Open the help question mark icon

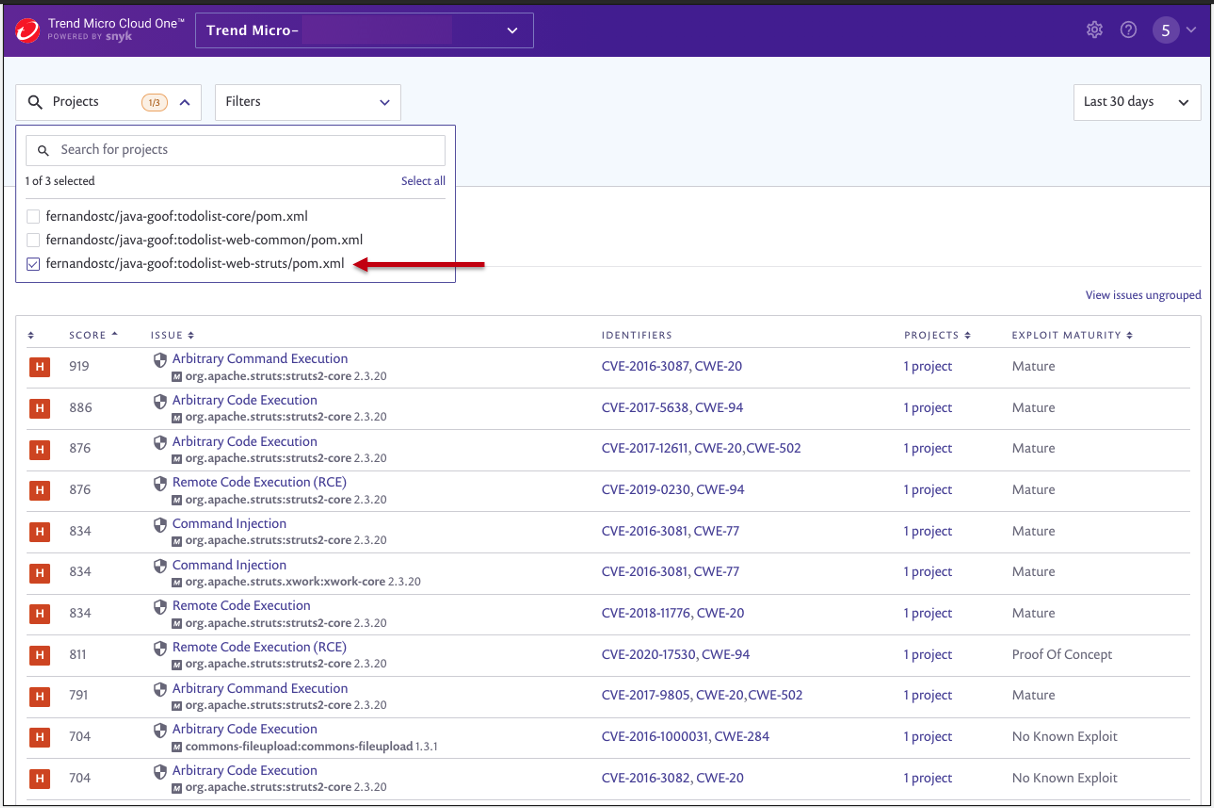pos(1128,30)
